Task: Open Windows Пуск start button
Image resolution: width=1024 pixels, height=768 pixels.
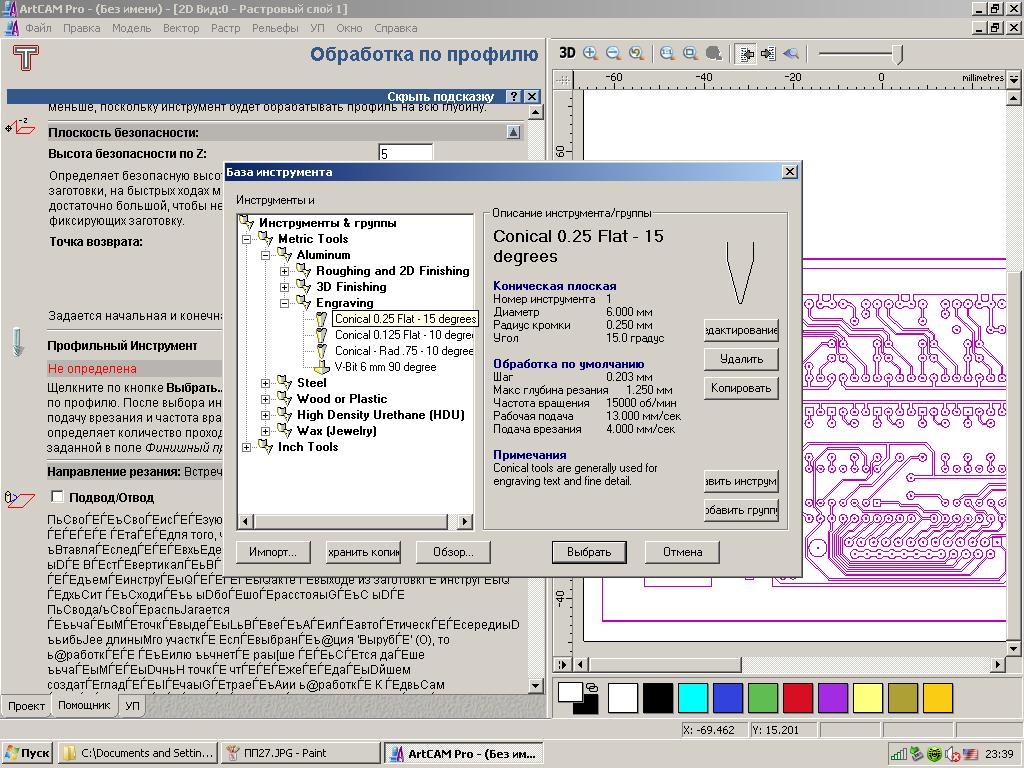Action: (26, 753)
